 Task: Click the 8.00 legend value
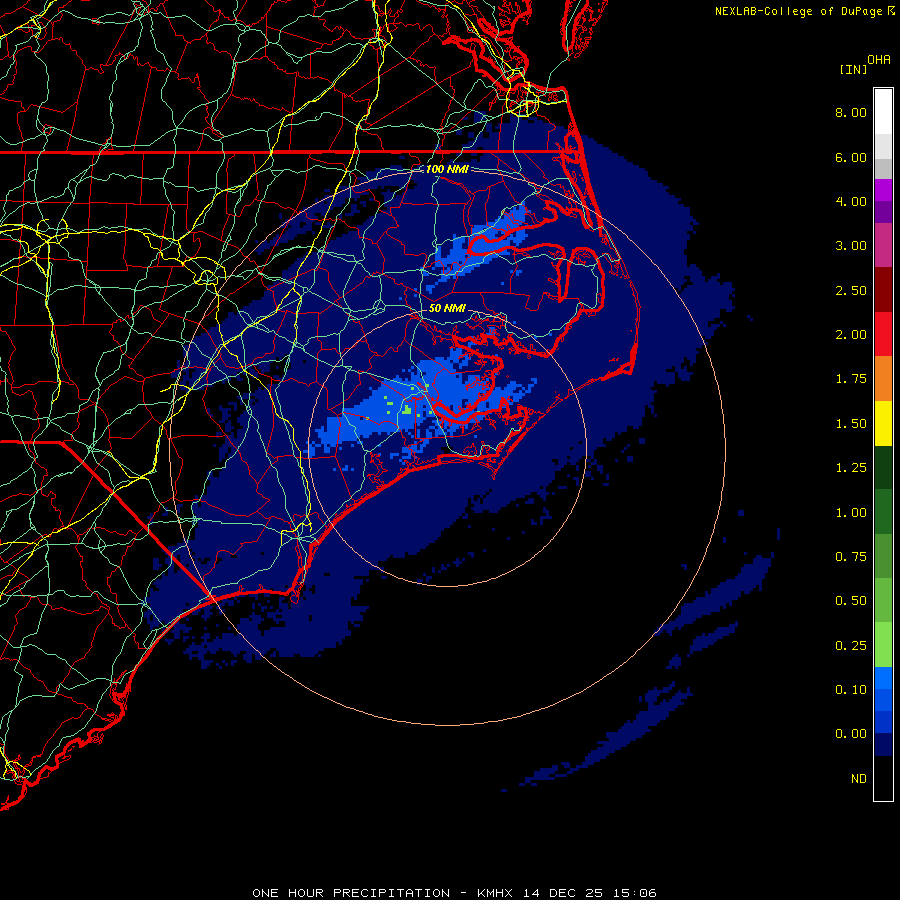(x=851, y=112)
